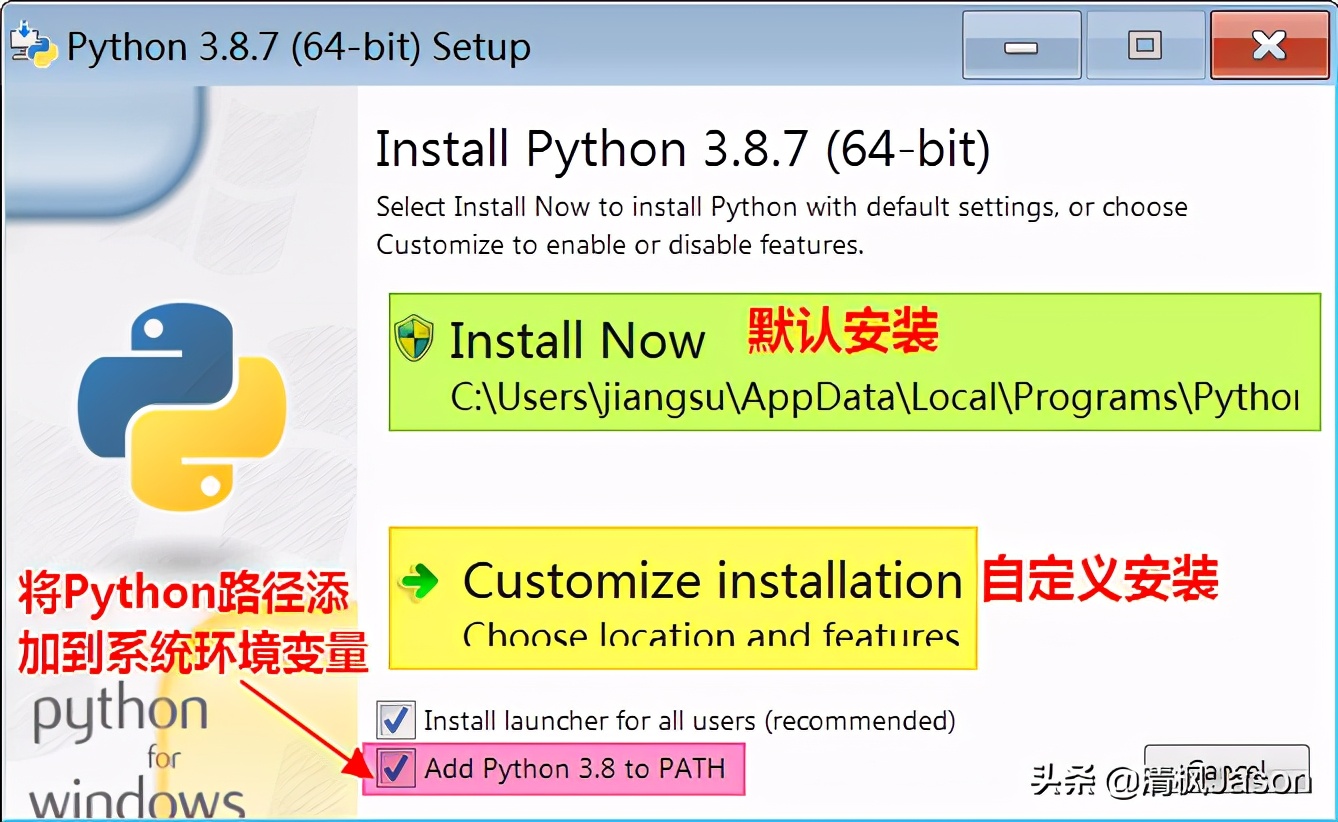Click the Python logo icon in the title bar

click(33, 44)
